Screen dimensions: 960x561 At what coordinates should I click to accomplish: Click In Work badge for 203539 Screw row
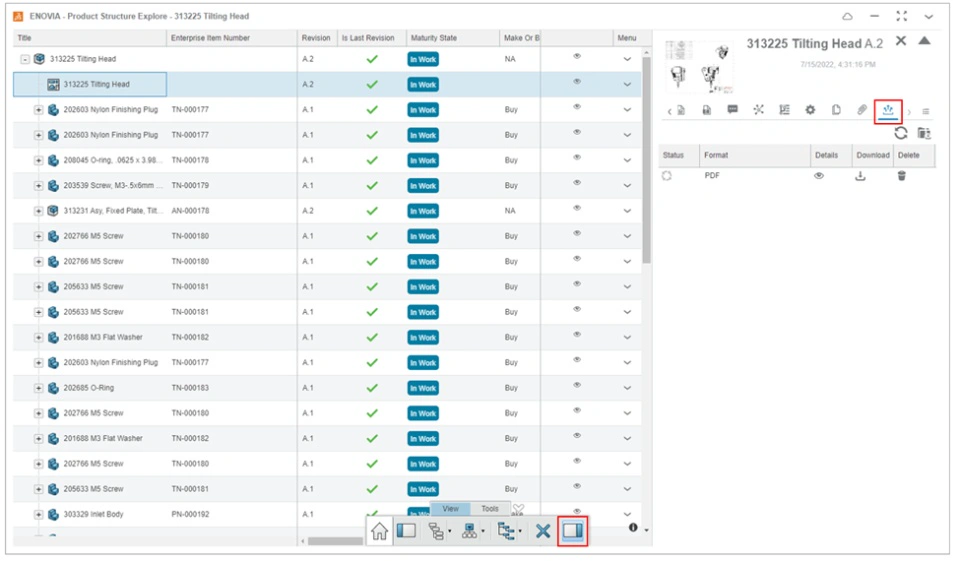click(x=423, y=186)
